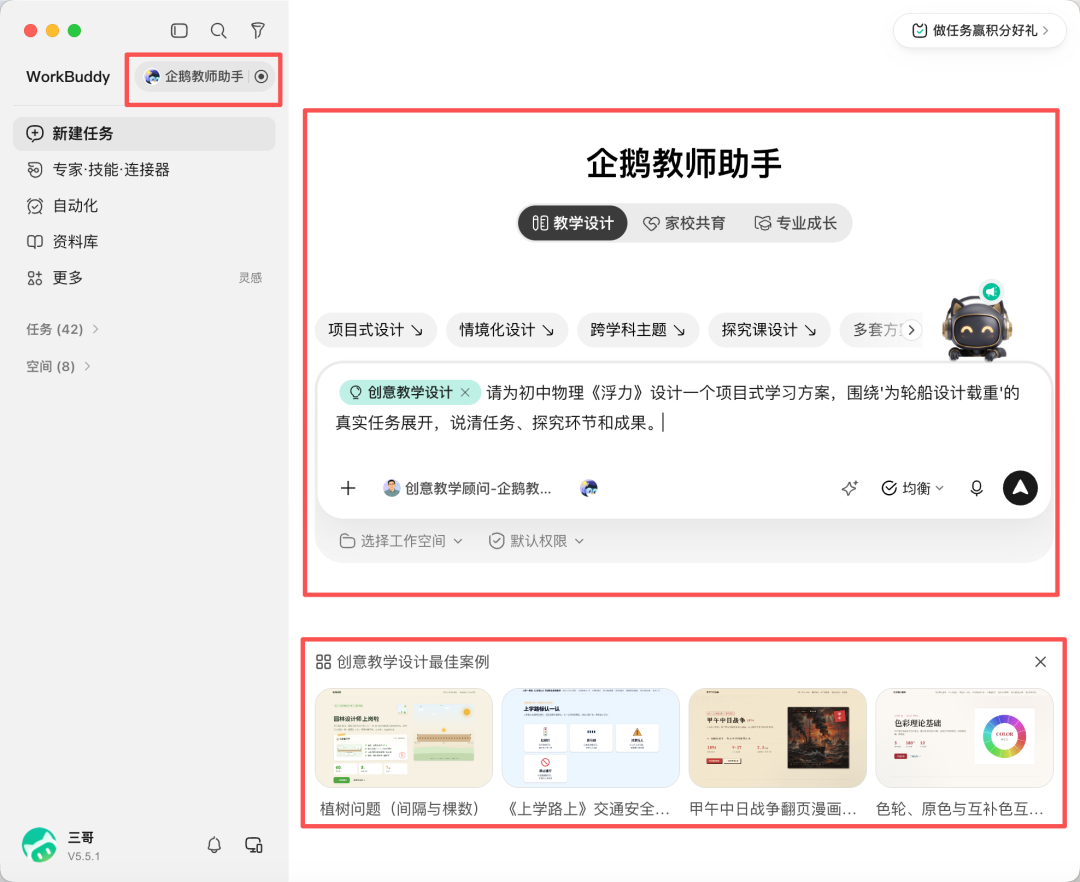Switch to 教学设计 tab
Viewport: 1080px width, 882px height.
point(572,223)
